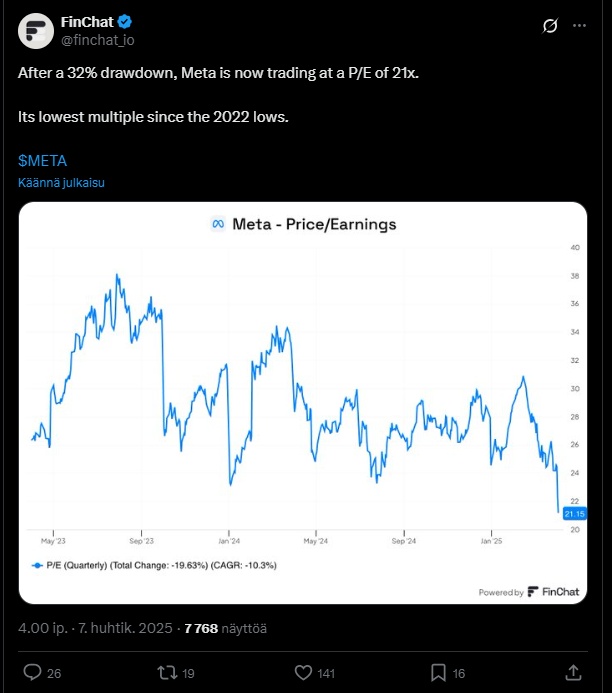This screenshot has width=612, height=693.
Task: Click the 21.15 value label on chart
Action: click(573, 513)
